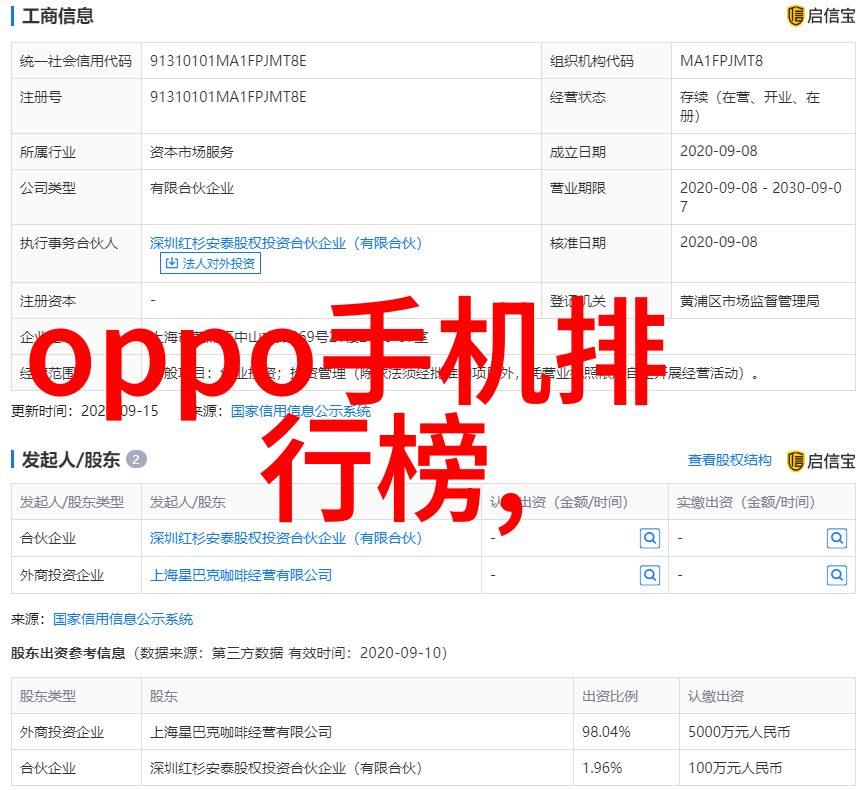Click the "执行事务合伙人" label
867x790 pixels.
(x=69, y=243)
